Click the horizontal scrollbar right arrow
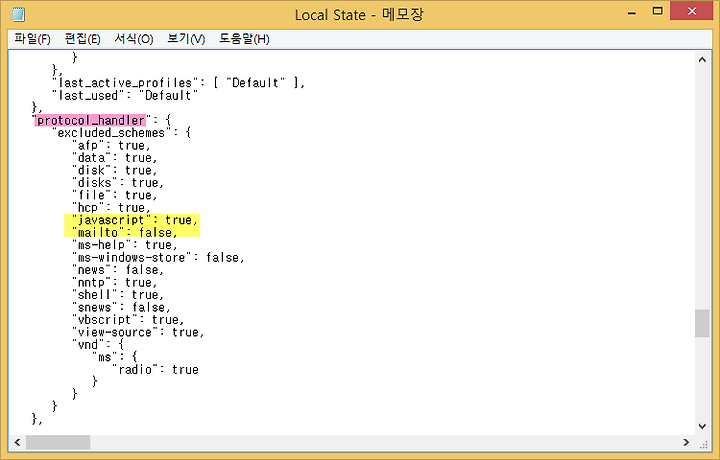The image size is (720, 460). 686,442
